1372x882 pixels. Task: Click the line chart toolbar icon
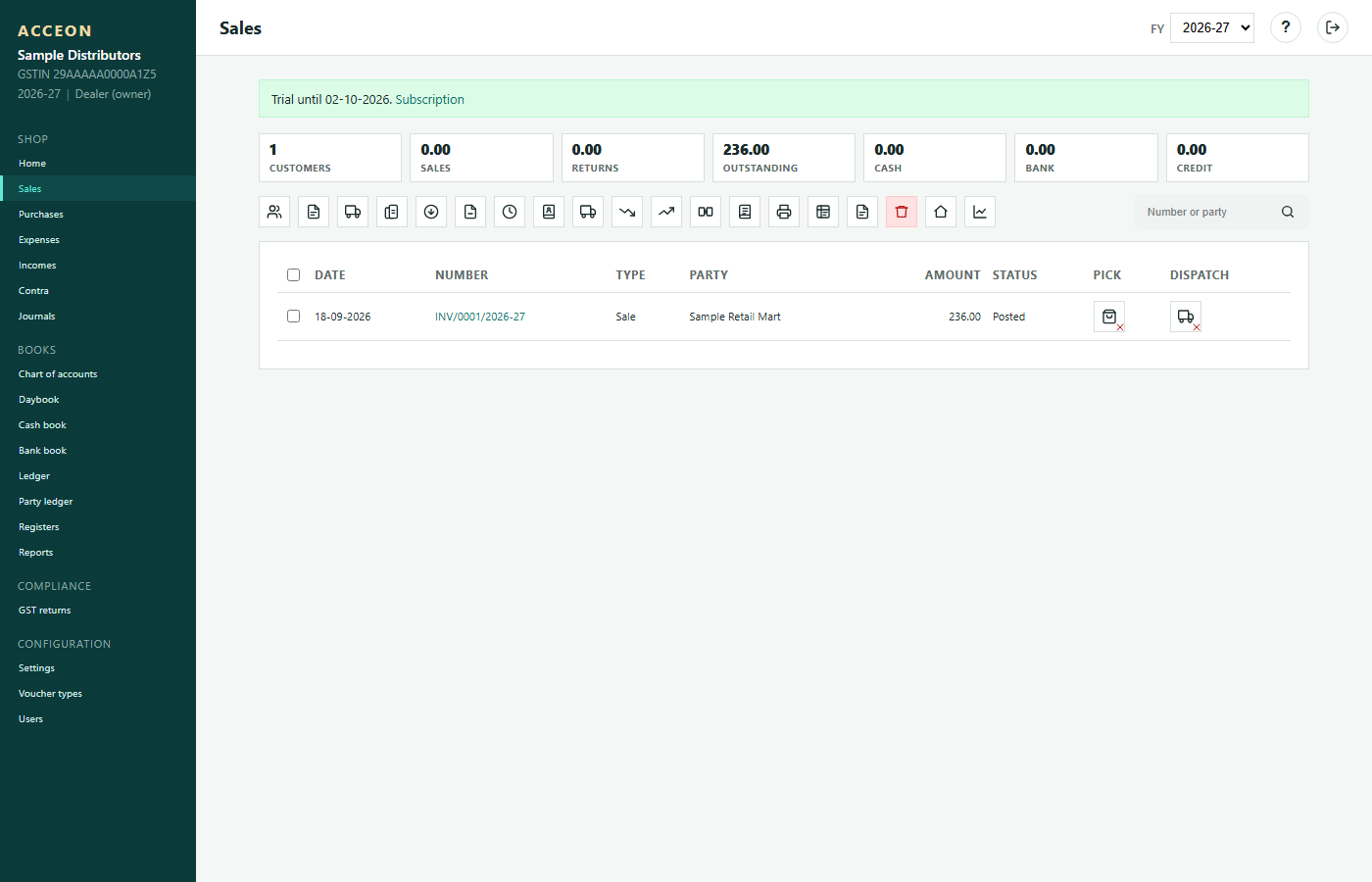pyautogui.click(x=980, y=212)
